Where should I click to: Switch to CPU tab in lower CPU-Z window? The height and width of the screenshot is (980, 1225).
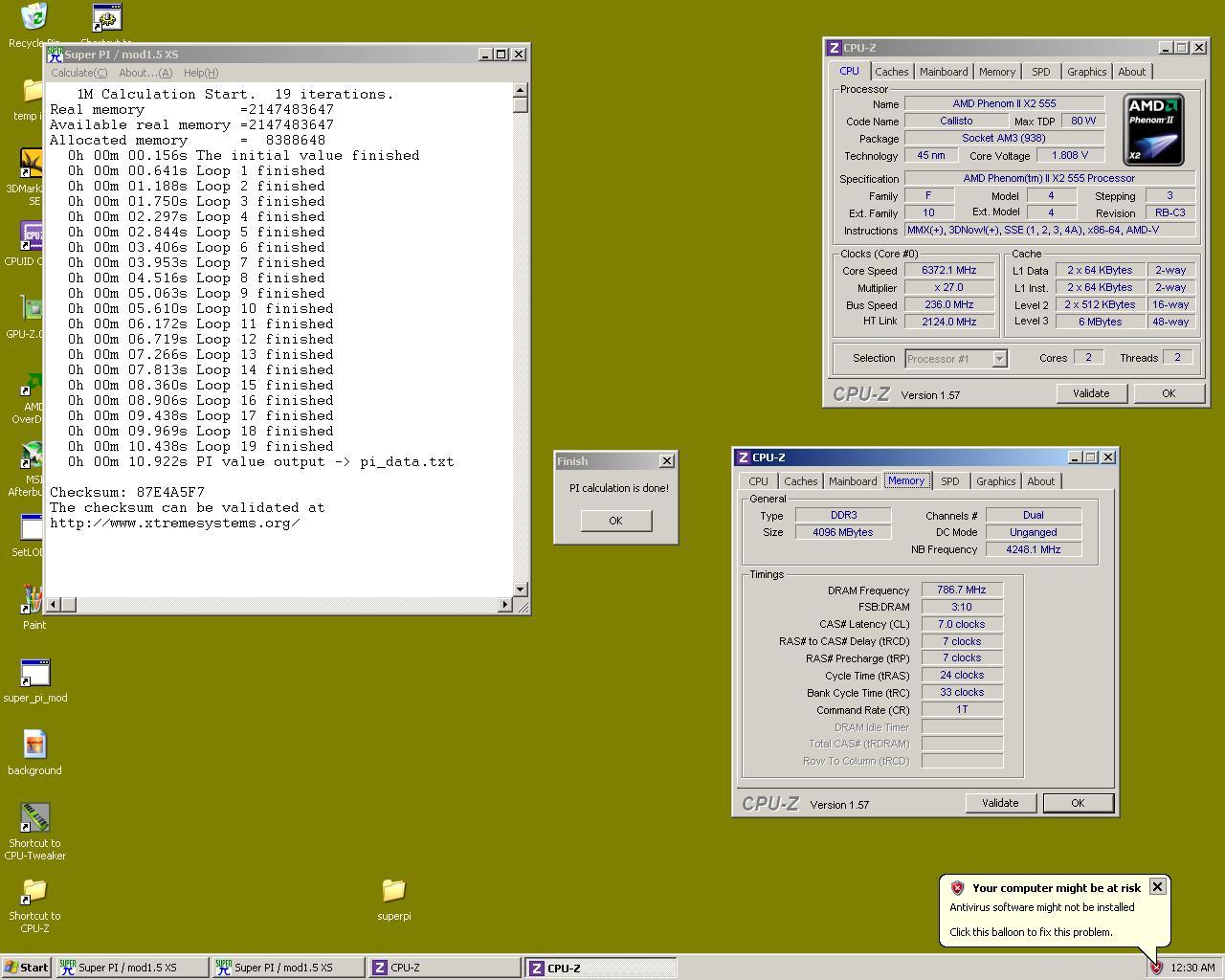tap(758, 481)
